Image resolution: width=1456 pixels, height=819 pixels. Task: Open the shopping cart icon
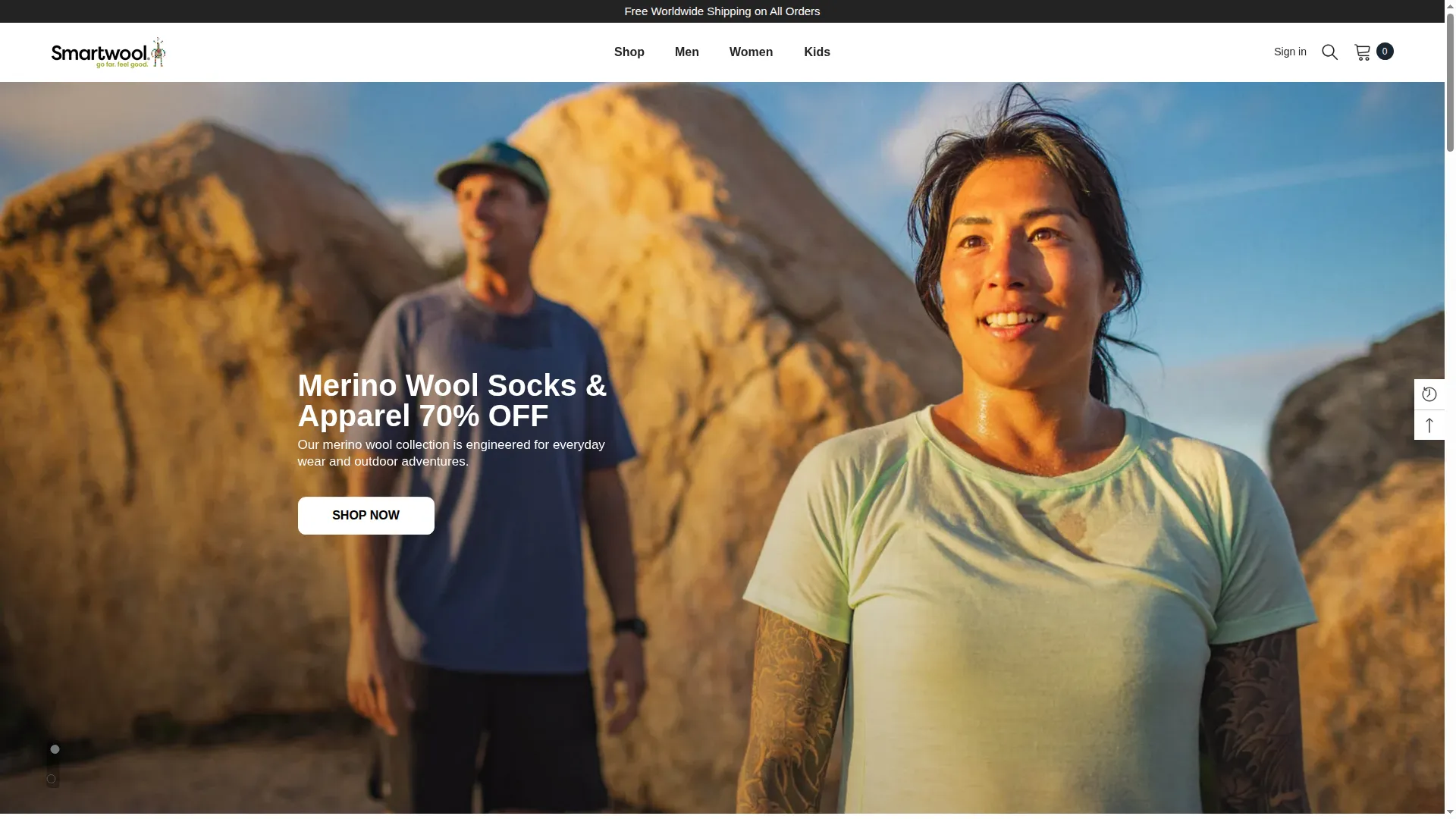point(1363,52)
